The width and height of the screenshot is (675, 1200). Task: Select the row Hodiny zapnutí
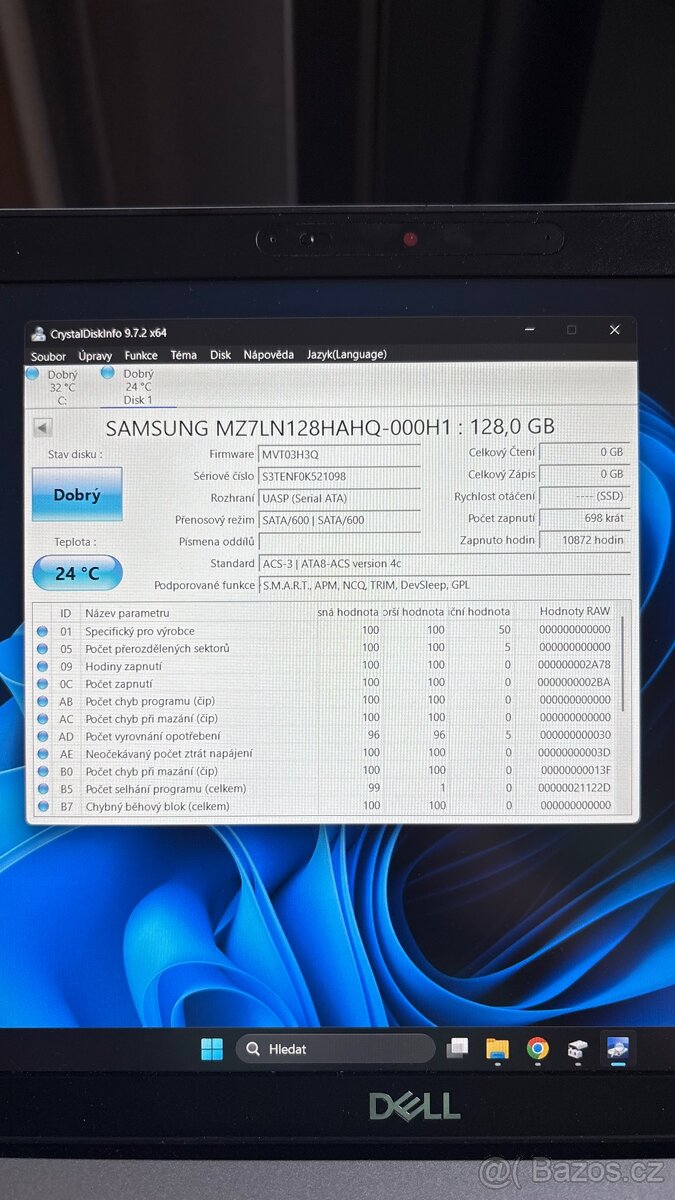click(324, 666)
